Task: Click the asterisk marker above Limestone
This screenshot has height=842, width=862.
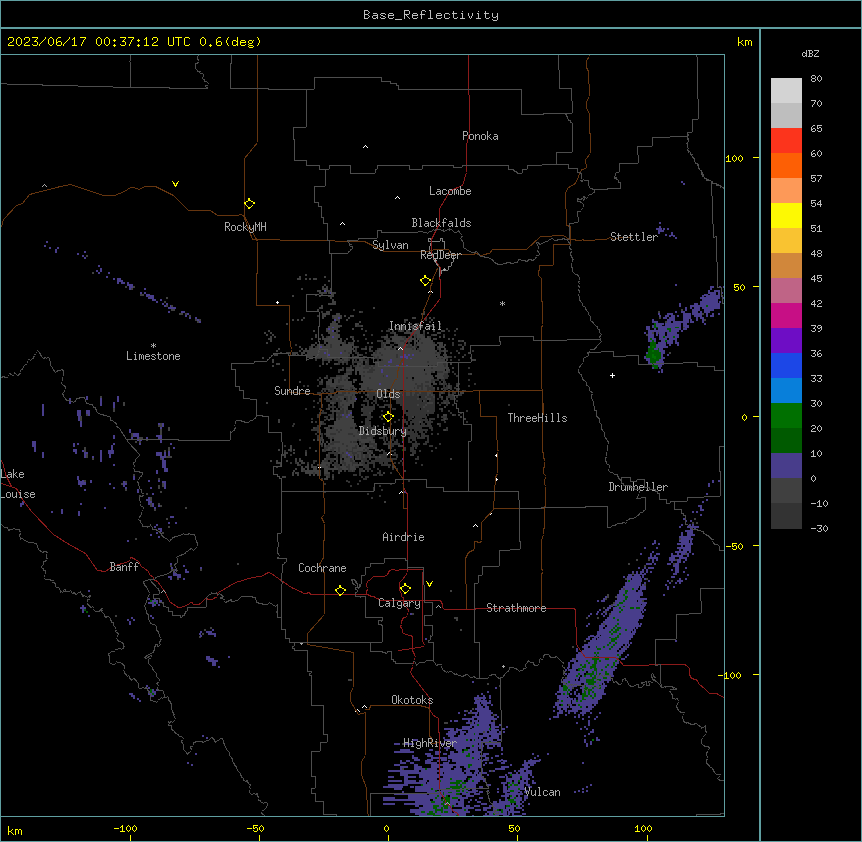Action: [153, 346]
